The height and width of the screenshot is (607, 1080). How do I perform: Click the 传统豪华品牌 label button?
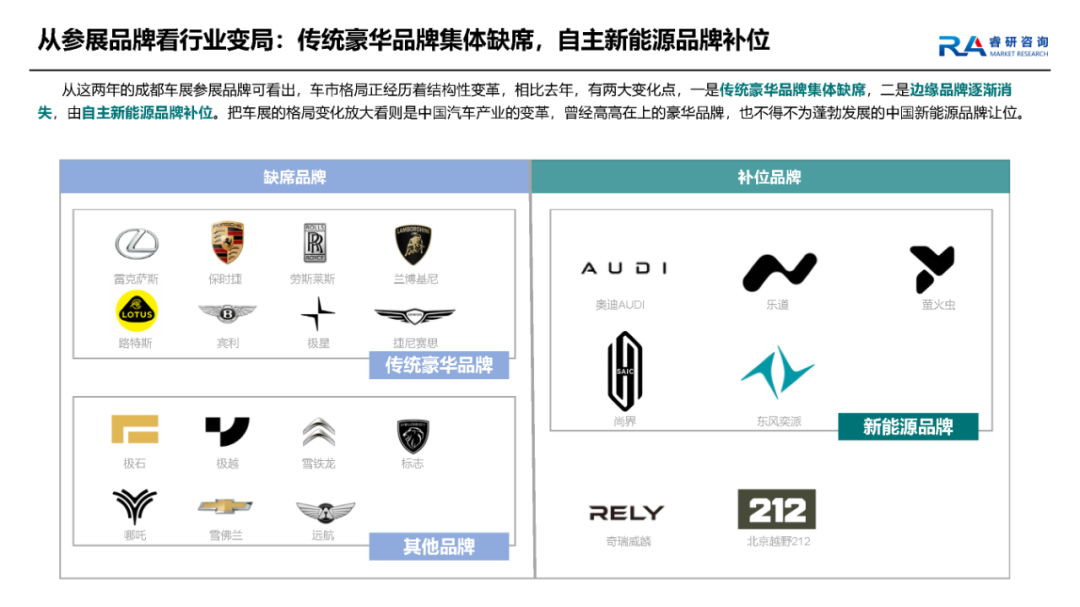[439, 365]
